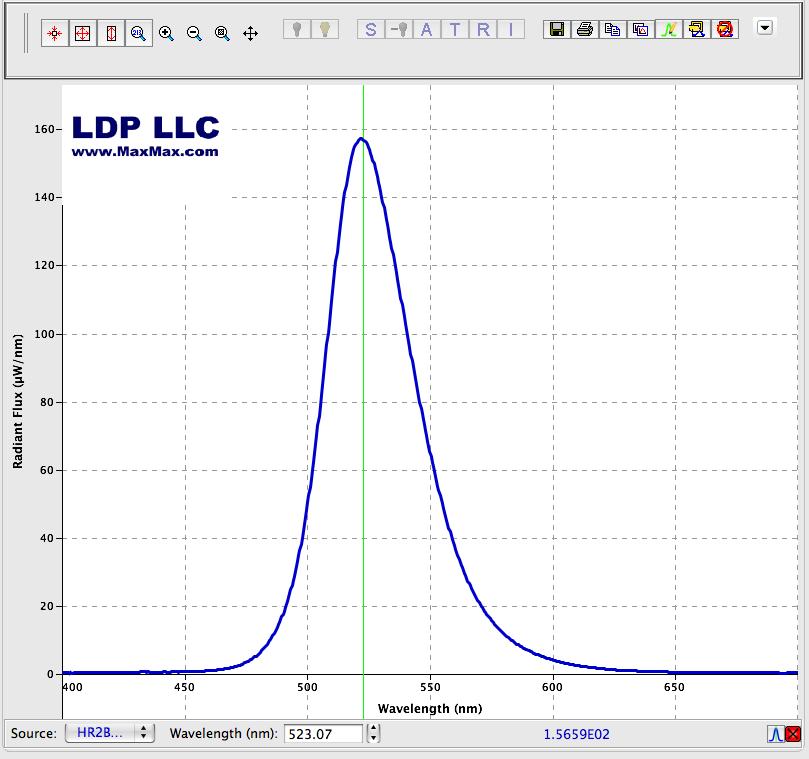Image resolution: width=809 pixels, height=759 pixels.
Task: Click the reference spectrum yellow bulb icon
Action: point(325,29)
